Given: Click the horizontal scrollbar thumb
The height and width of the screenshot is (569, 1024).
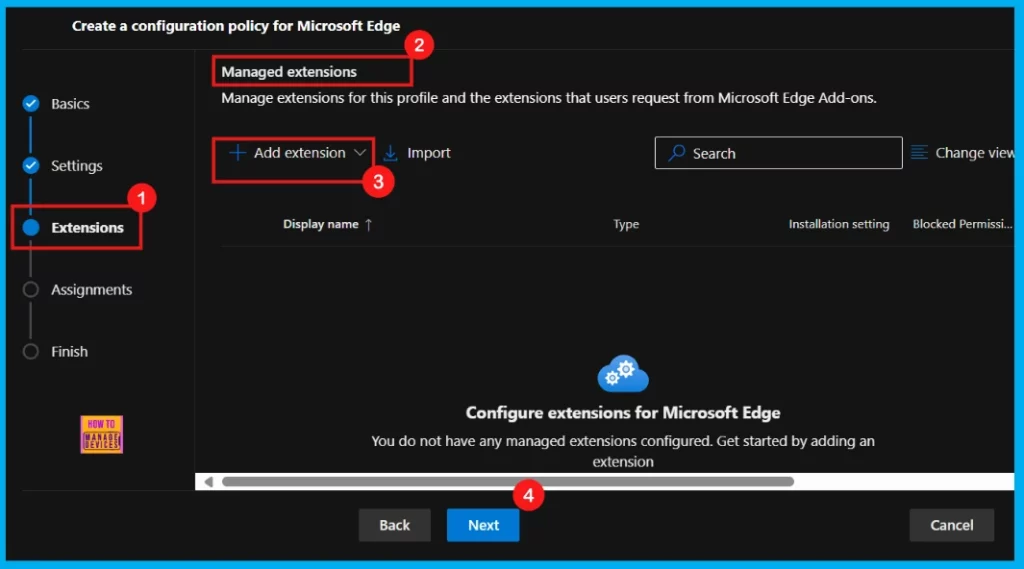Looking at the screenshot, I should 507,481.
